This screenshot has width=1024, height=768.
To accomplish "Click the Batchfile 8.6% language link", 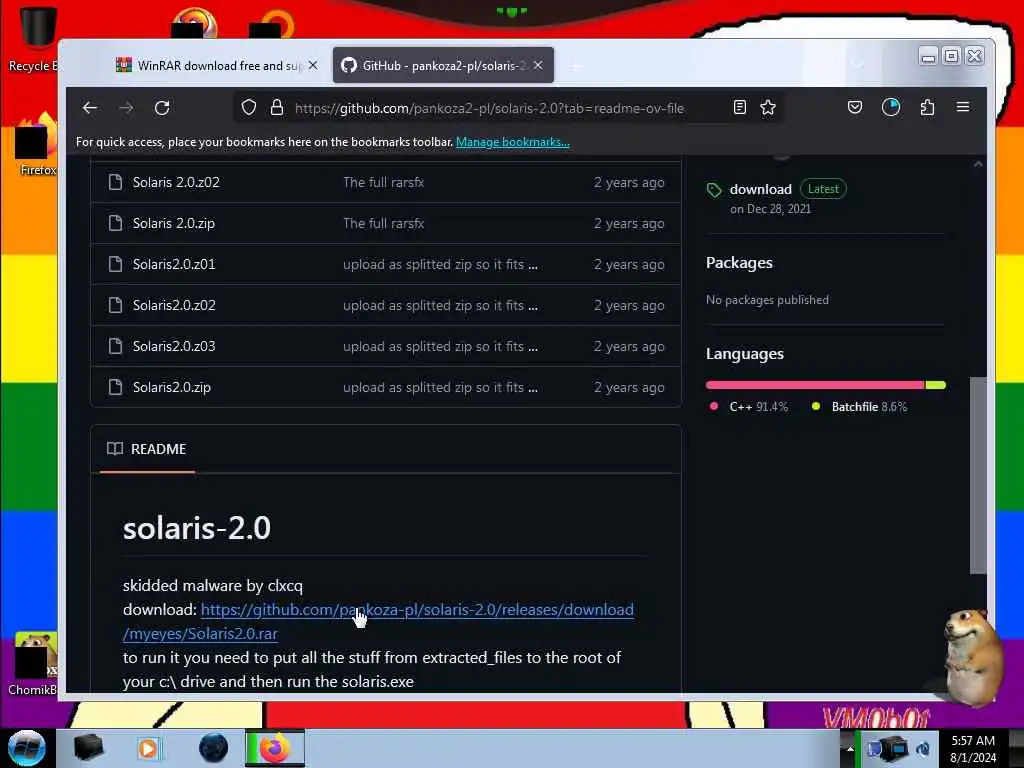I will coord(859,407).
